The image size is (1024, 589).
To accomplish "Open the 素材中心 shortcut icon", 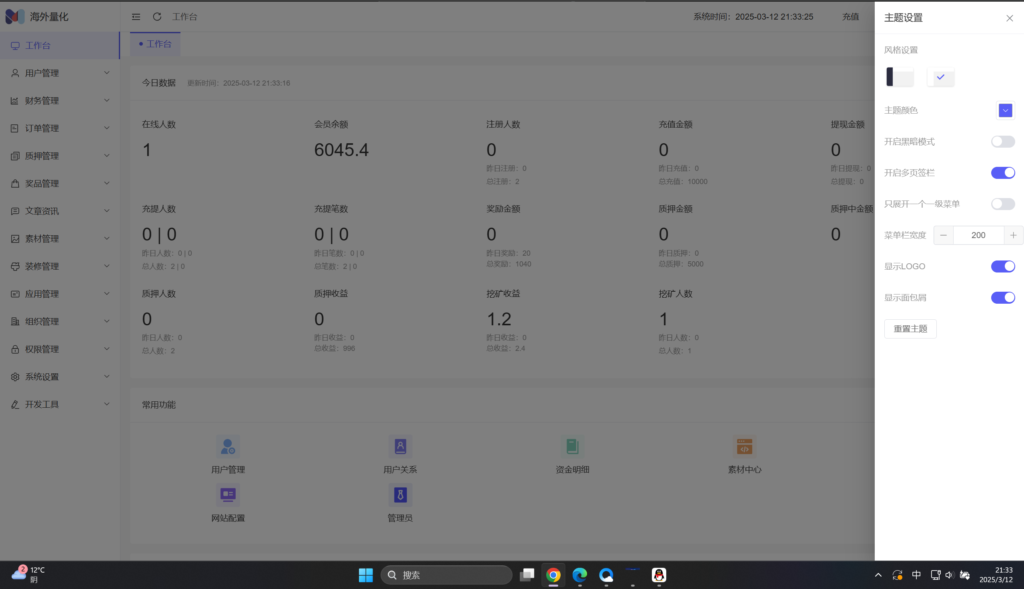I will click(x=744, y=447).
